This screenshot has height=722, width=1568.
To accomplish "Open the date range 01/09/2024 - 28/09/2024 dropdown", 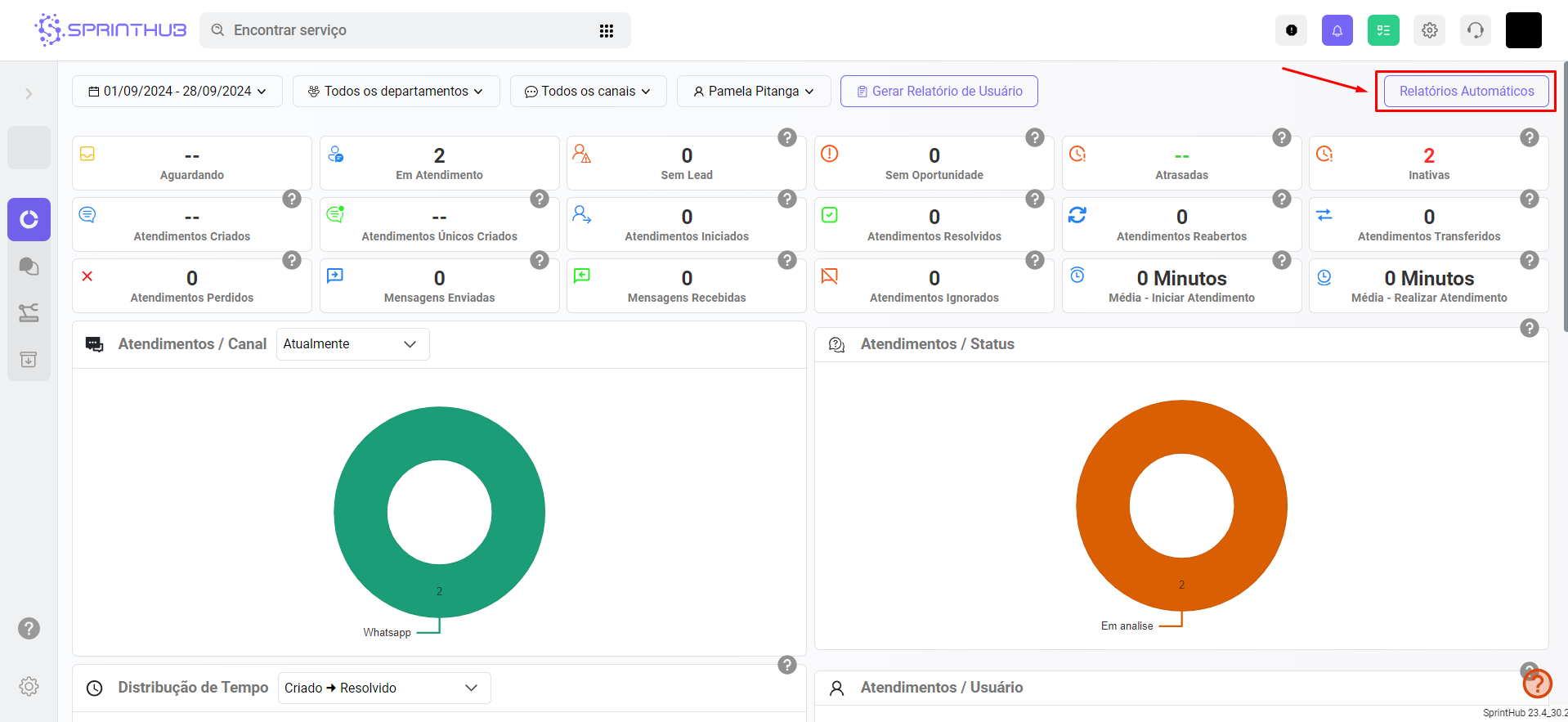I will [177, 92].
